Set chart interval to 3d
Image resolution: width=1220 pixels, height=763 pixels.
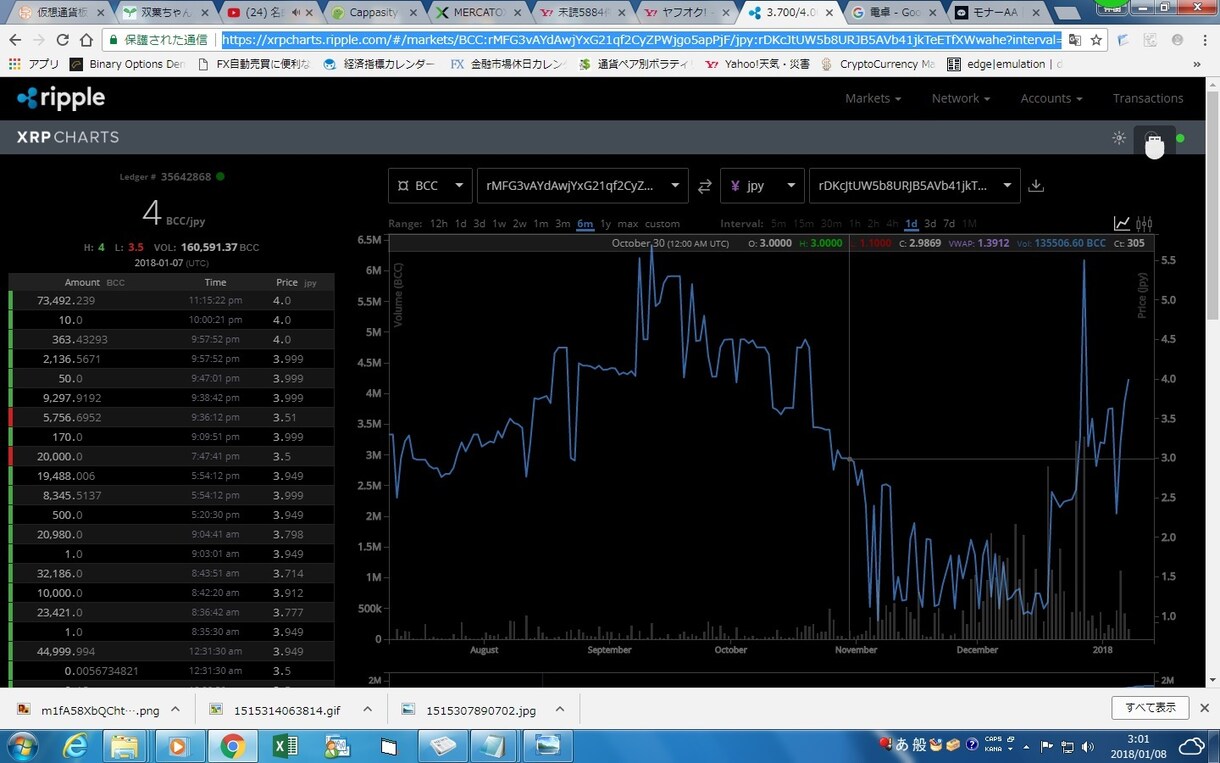tap(930, 224)
